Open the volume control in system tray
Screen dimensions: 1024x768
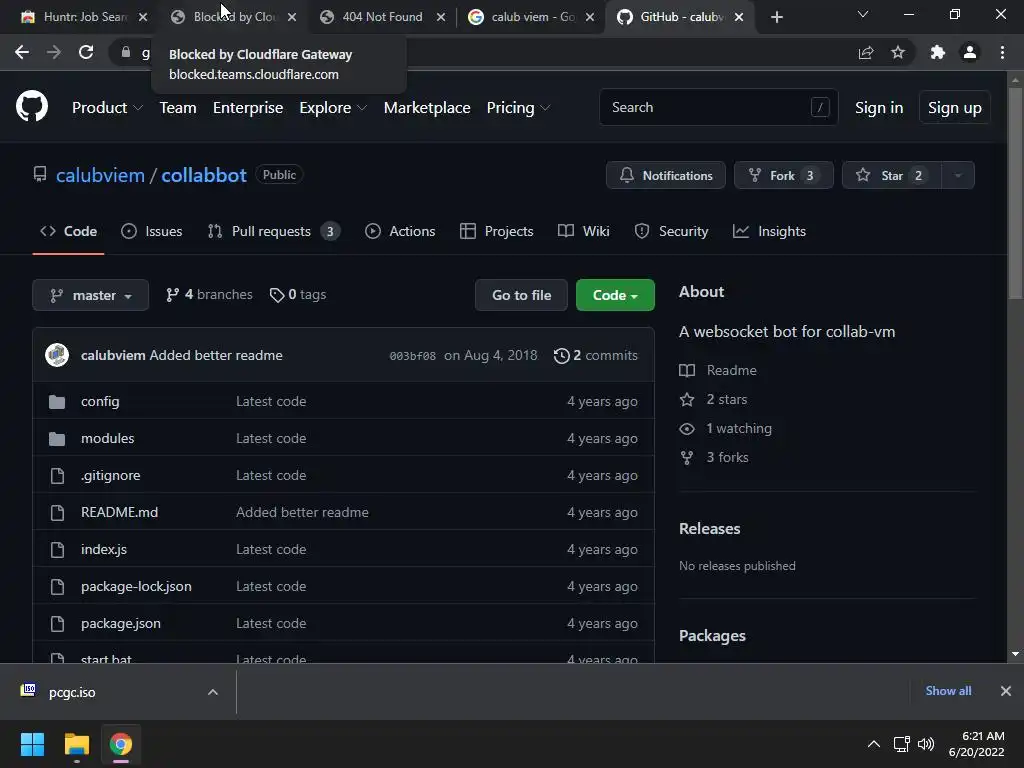point(926,744)
